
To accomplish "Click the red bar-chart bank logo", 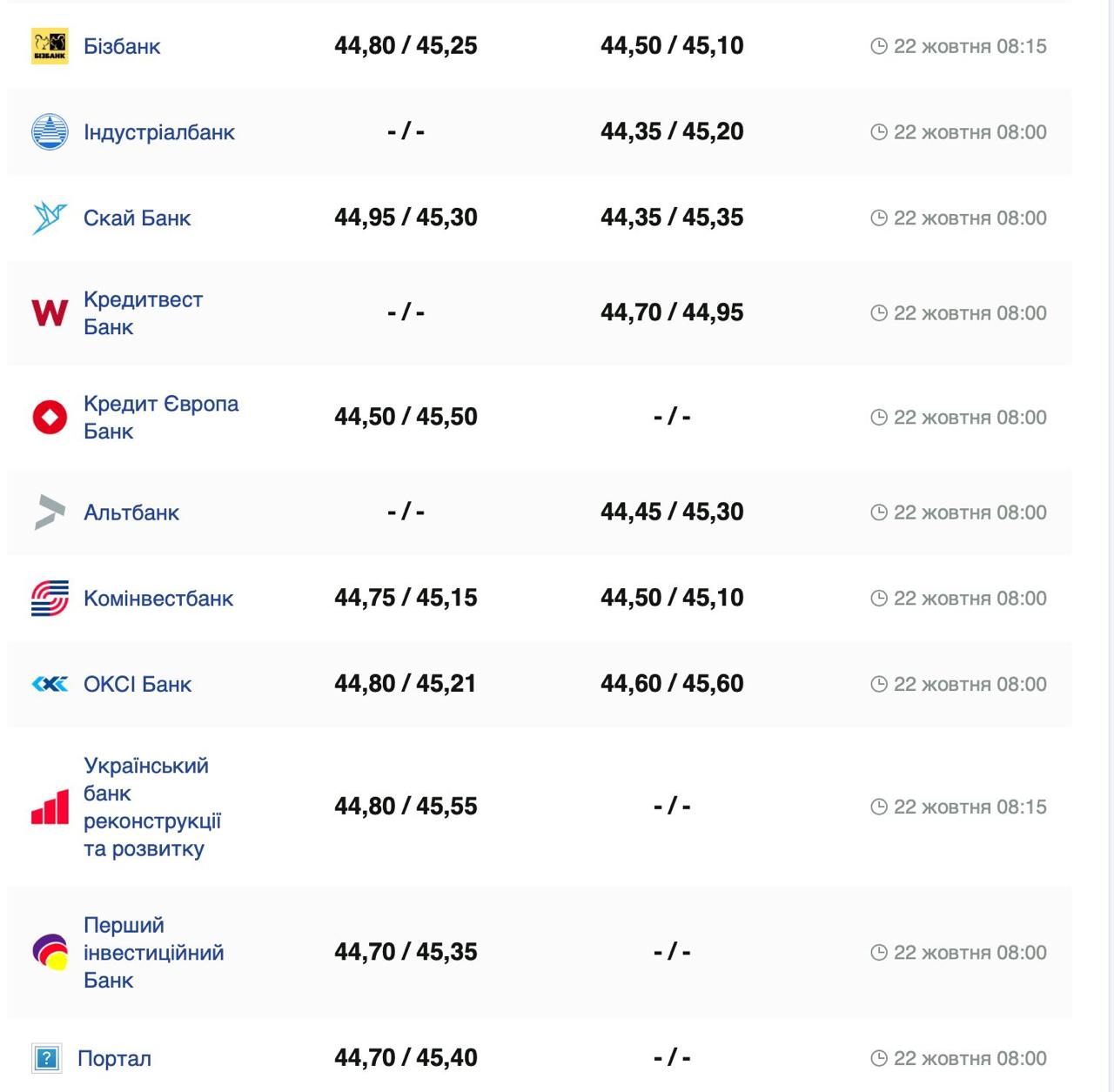I will (50, 807).
